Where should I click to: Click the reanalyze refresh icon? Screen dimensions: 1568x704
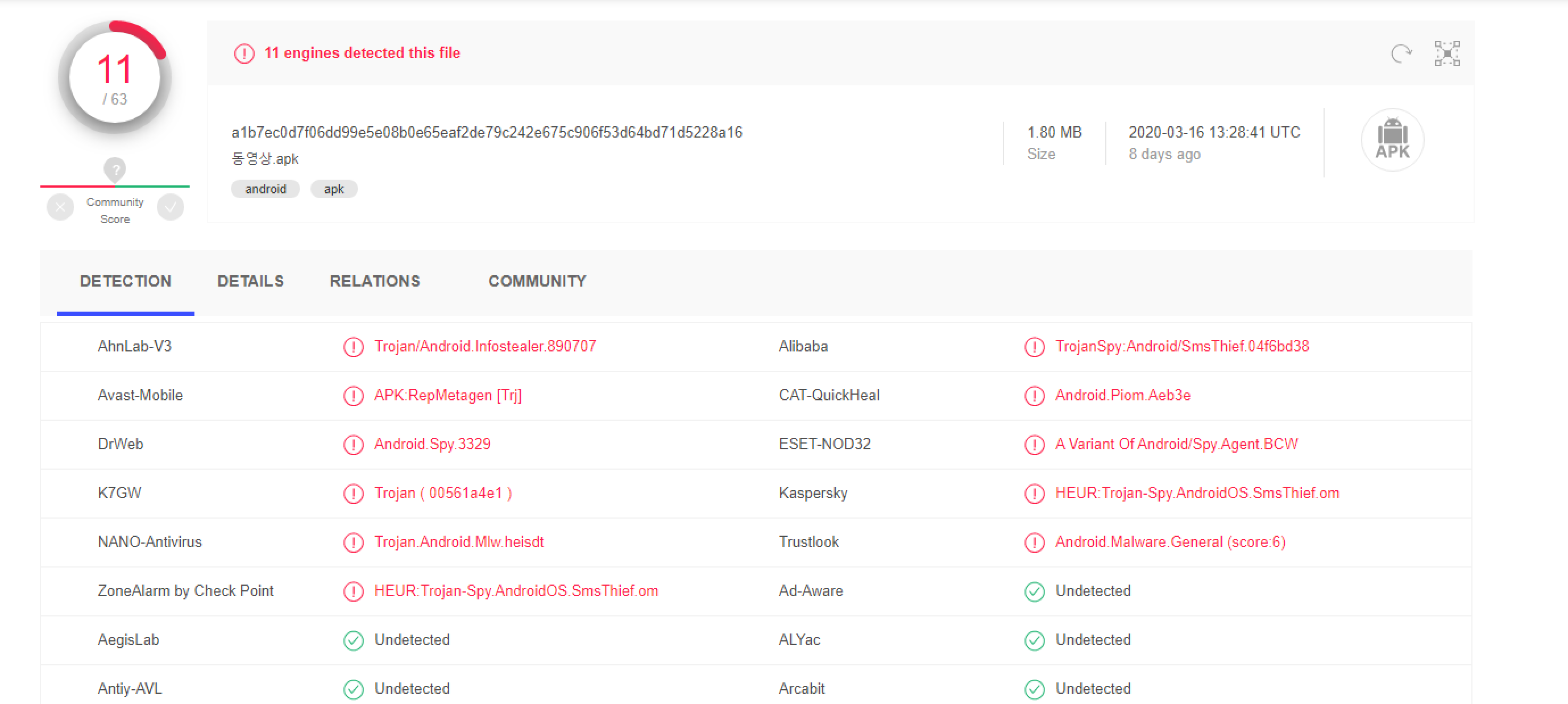(x=1401, y=53)
